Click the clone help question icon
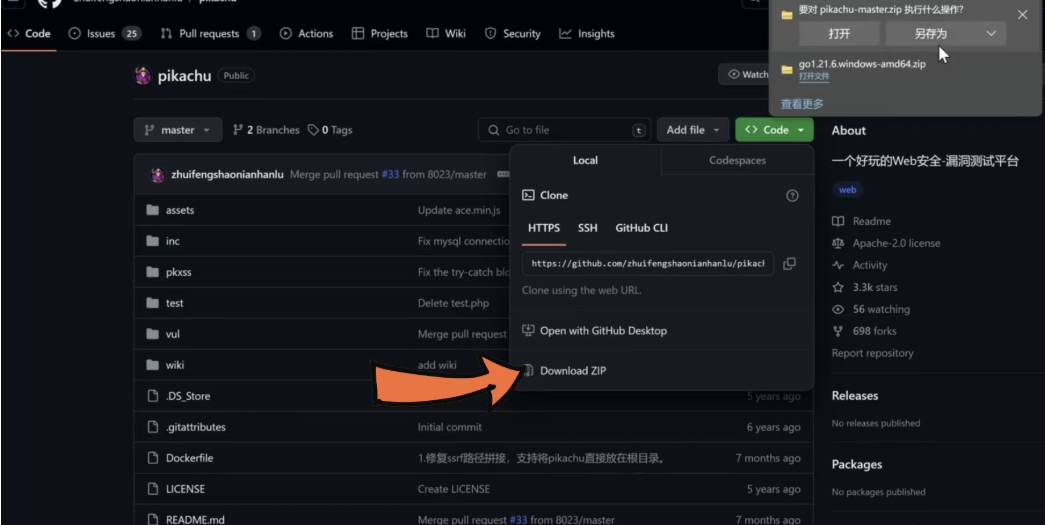 792,196
